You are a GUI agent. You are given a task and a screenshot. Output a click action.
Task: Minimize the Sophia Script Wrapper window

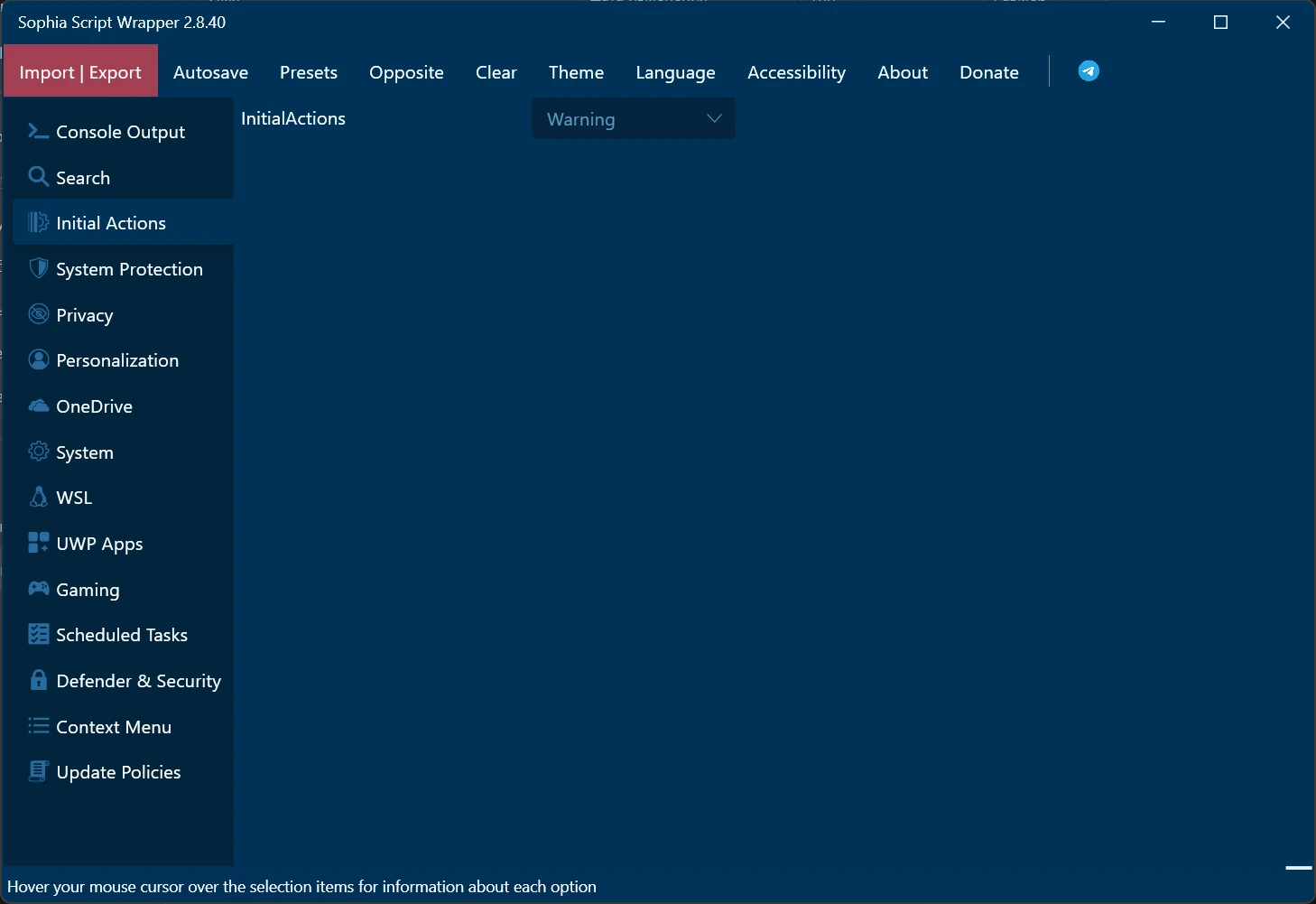click(1159, 23)
